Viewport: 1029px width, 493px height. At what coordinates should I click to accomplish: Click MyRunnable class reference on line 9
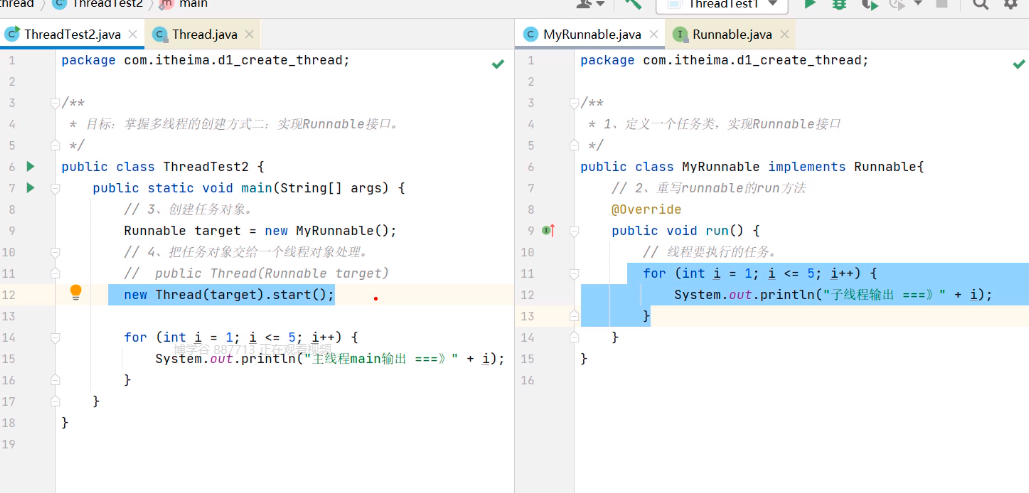point(333,231)
